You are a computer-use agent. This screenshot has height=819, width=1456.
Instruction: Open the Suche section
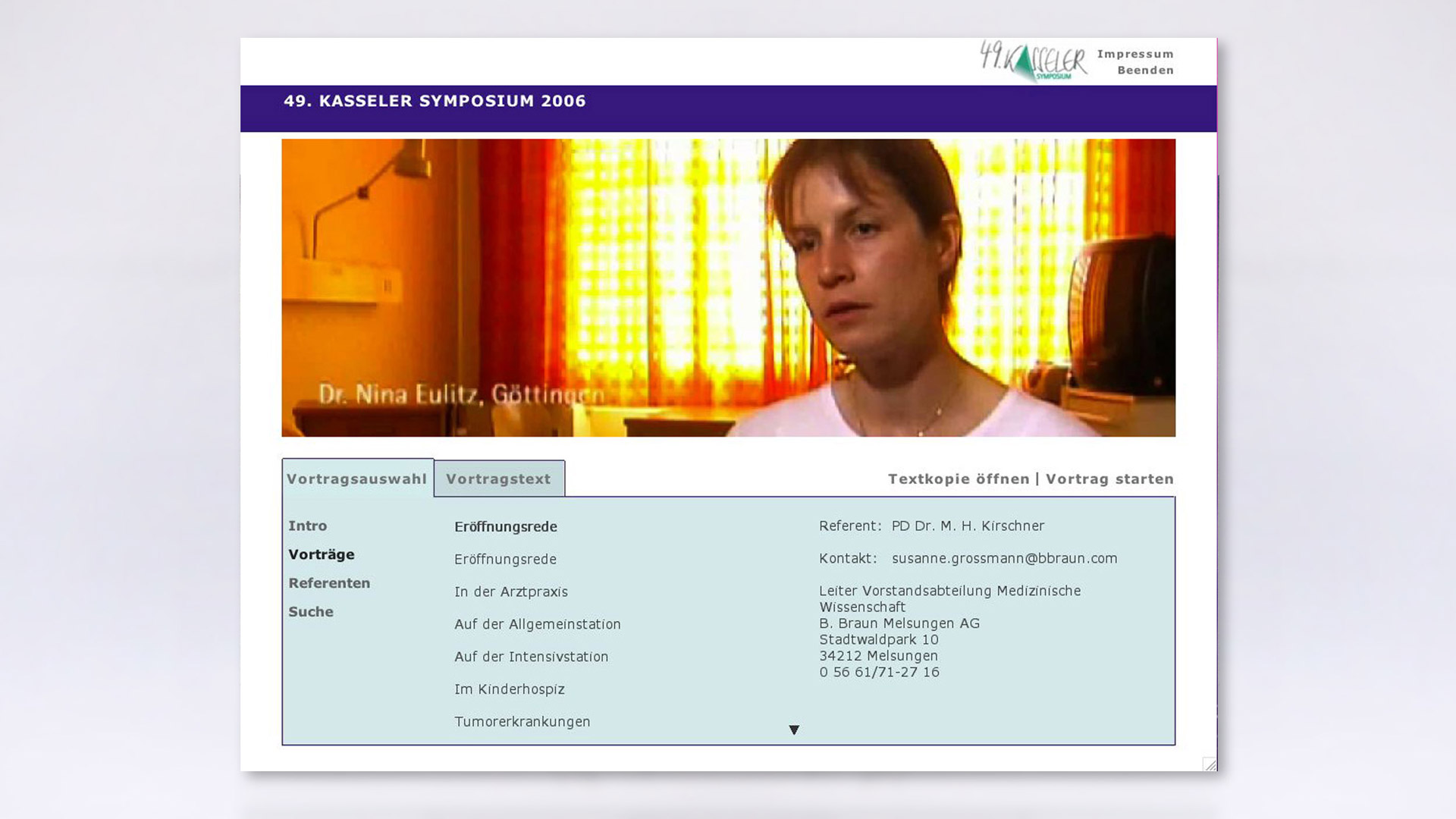point(311,612)
